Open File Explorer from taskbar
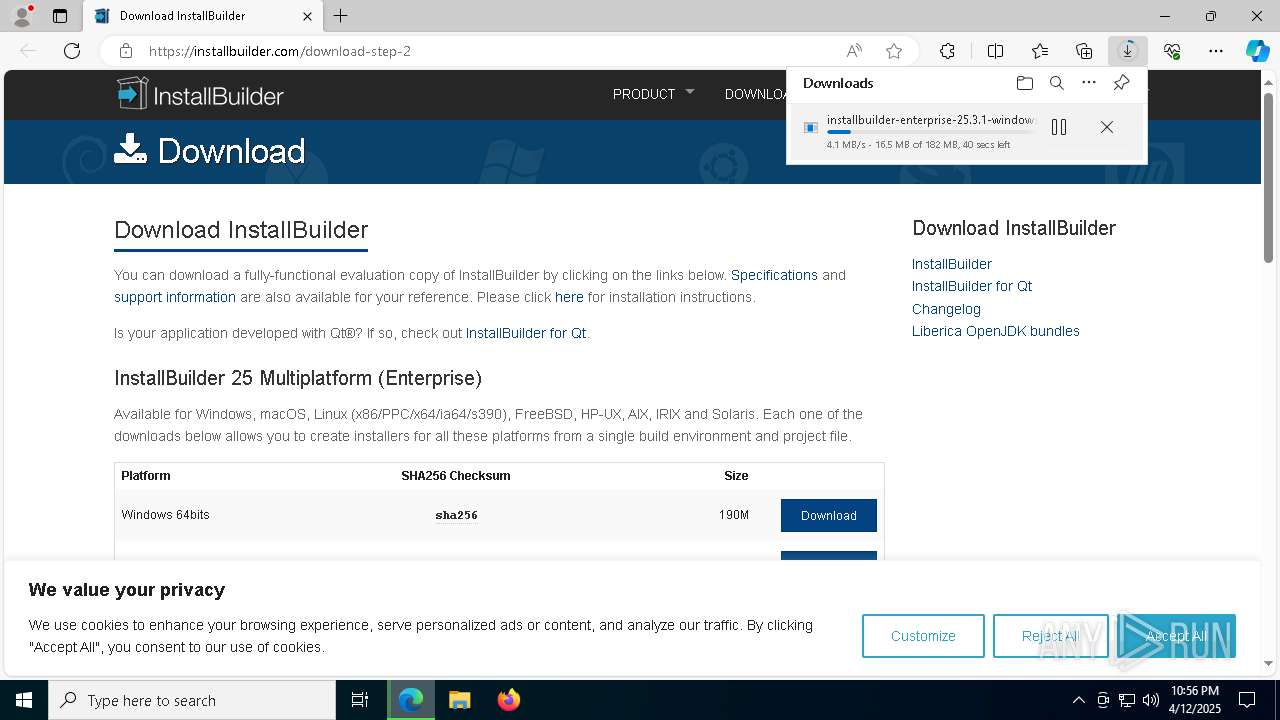1280x720 pixels. tap(459, 700)
